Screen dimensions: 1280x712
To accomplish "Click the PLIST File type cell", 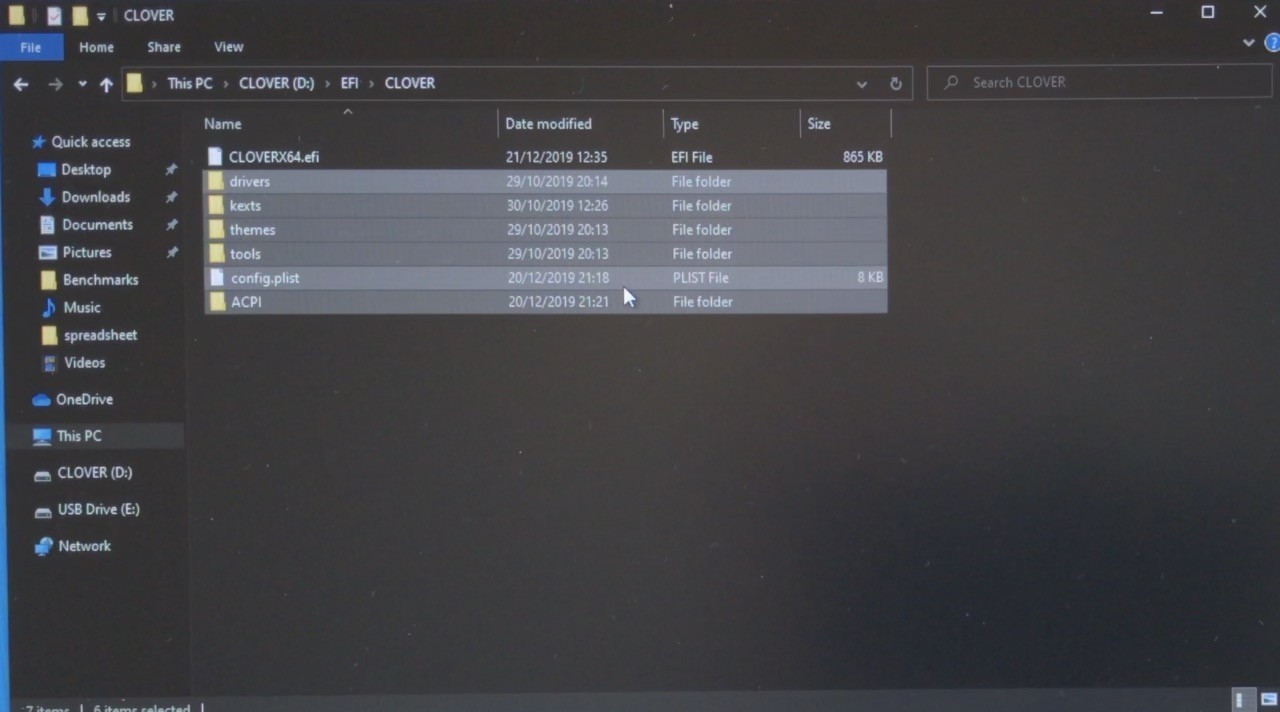I will (x=701, y=277).
